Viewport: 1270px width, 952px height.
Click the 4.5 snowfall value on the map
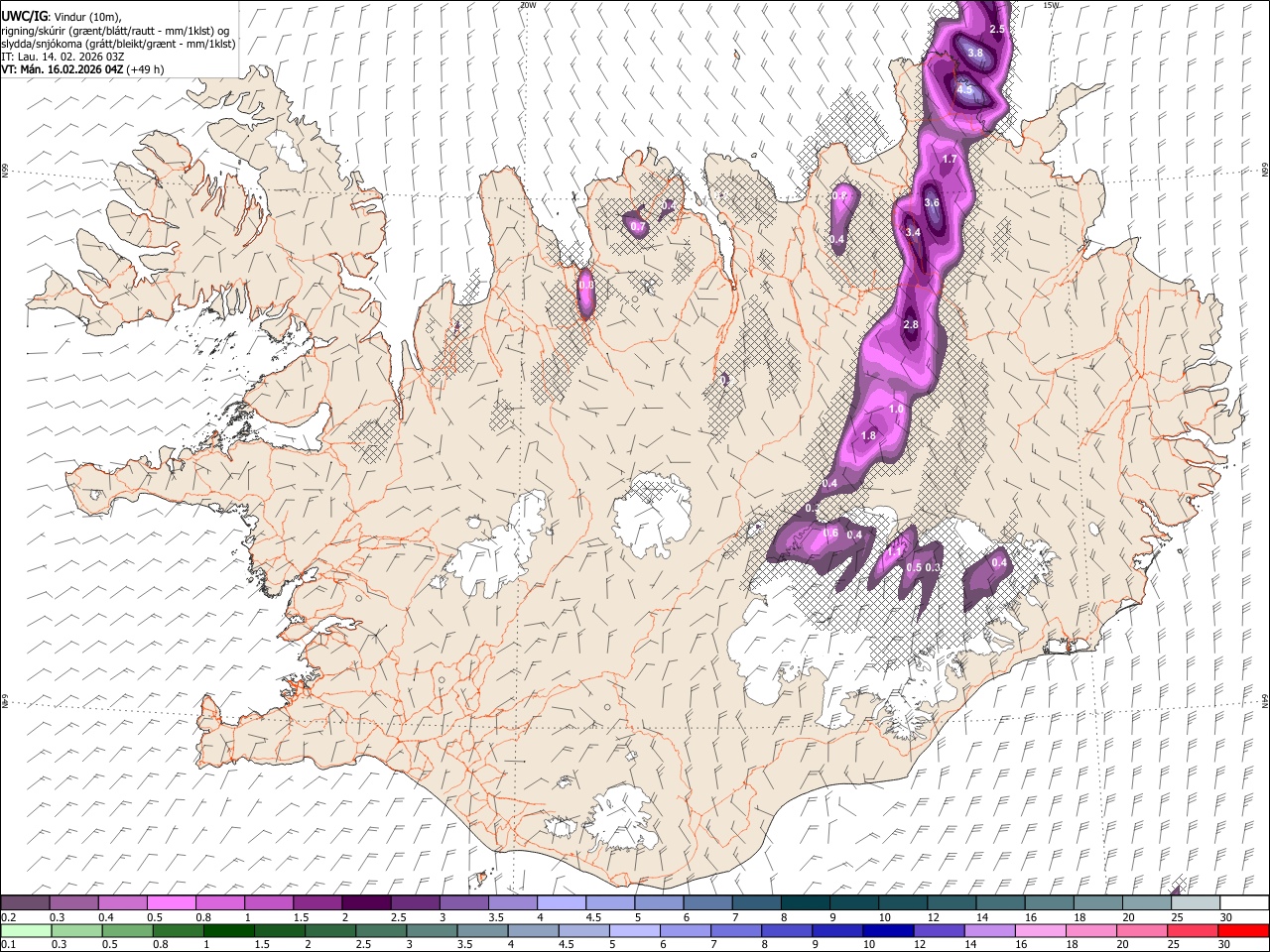964,89
